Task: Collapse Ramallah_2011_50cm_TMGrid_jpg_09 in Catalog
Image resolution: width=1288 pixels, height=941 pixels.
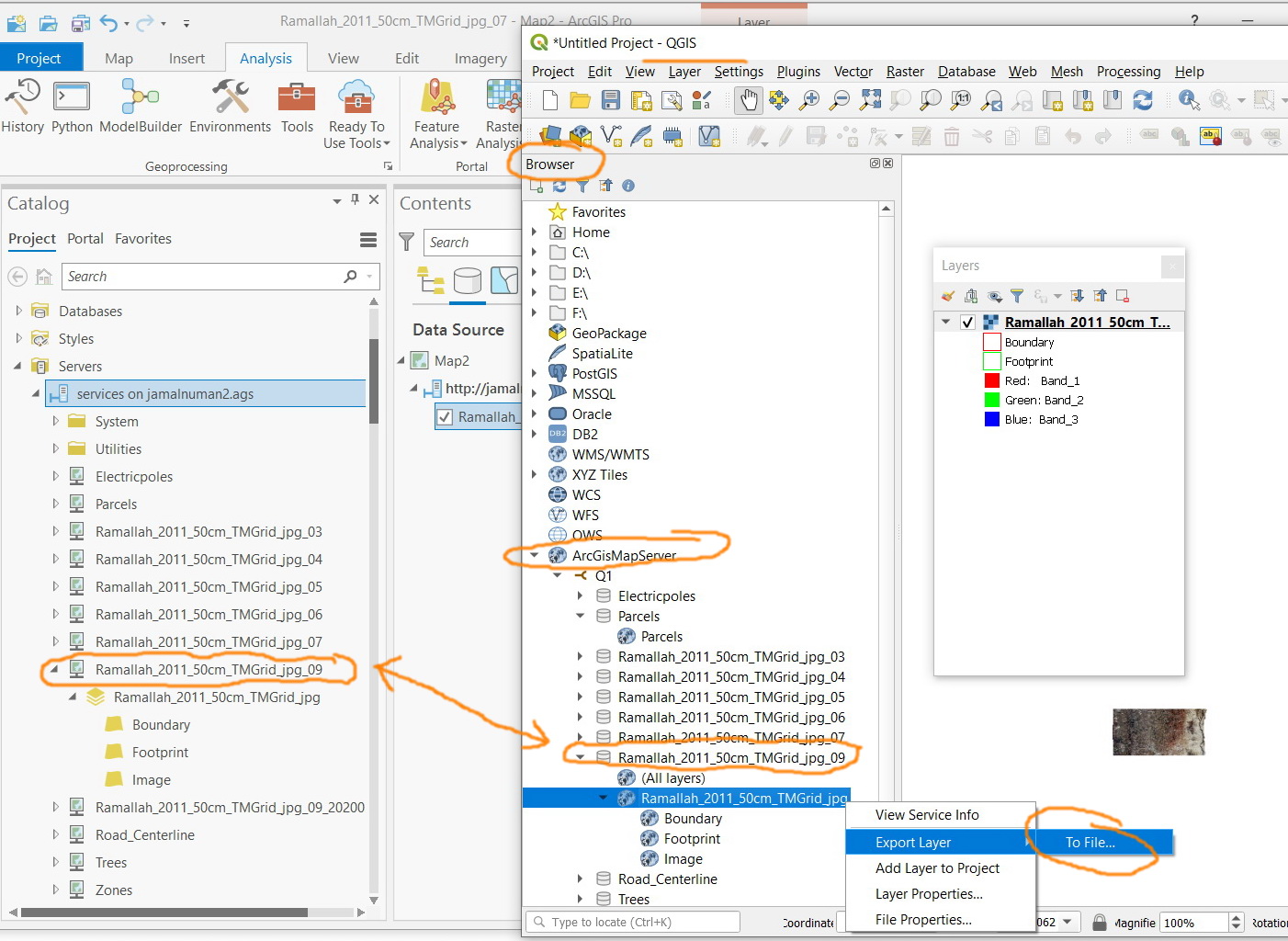Action: tap(54, 670)
